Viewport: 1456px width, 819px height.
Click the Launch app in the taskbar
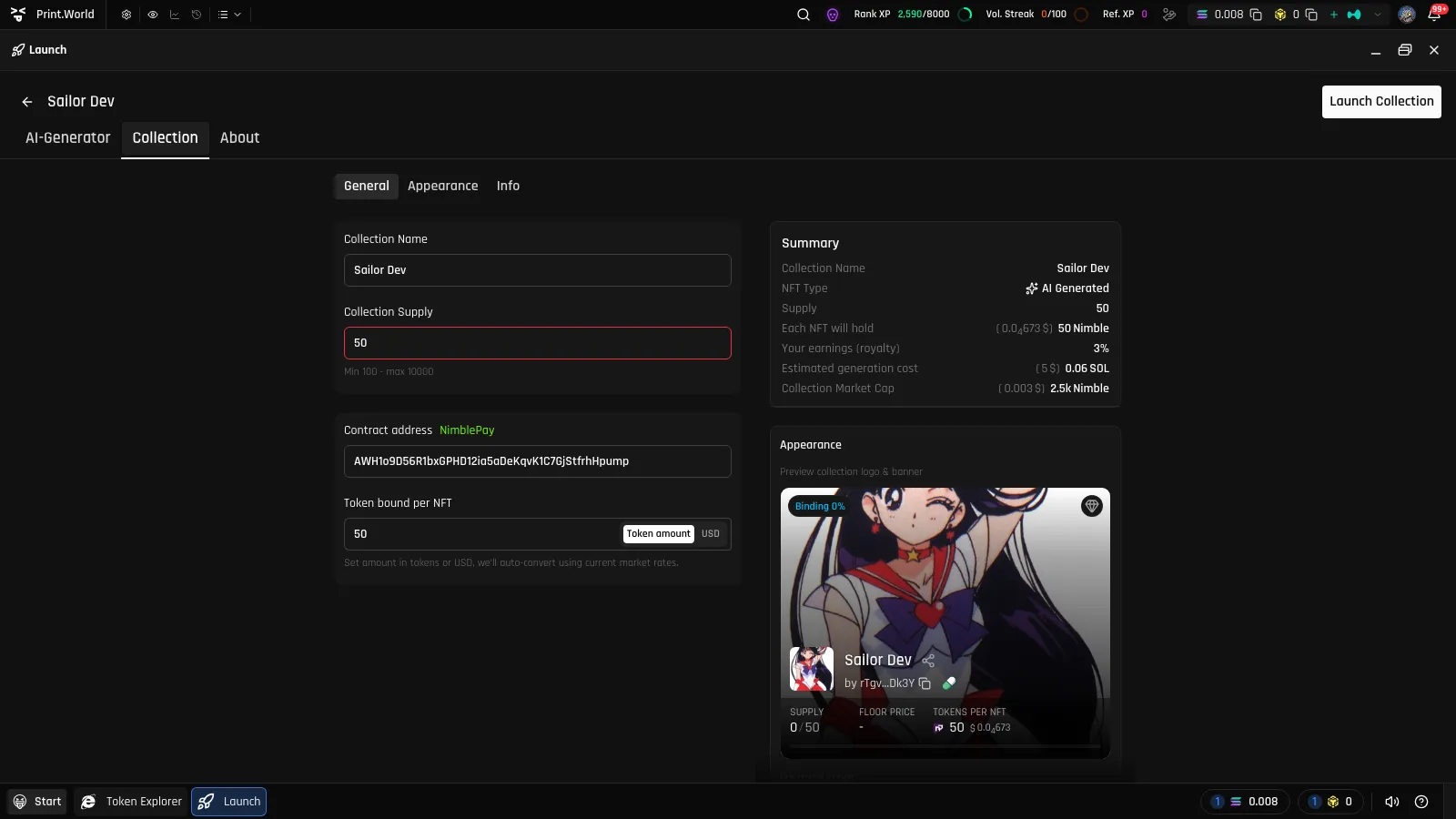pos(229,802)
